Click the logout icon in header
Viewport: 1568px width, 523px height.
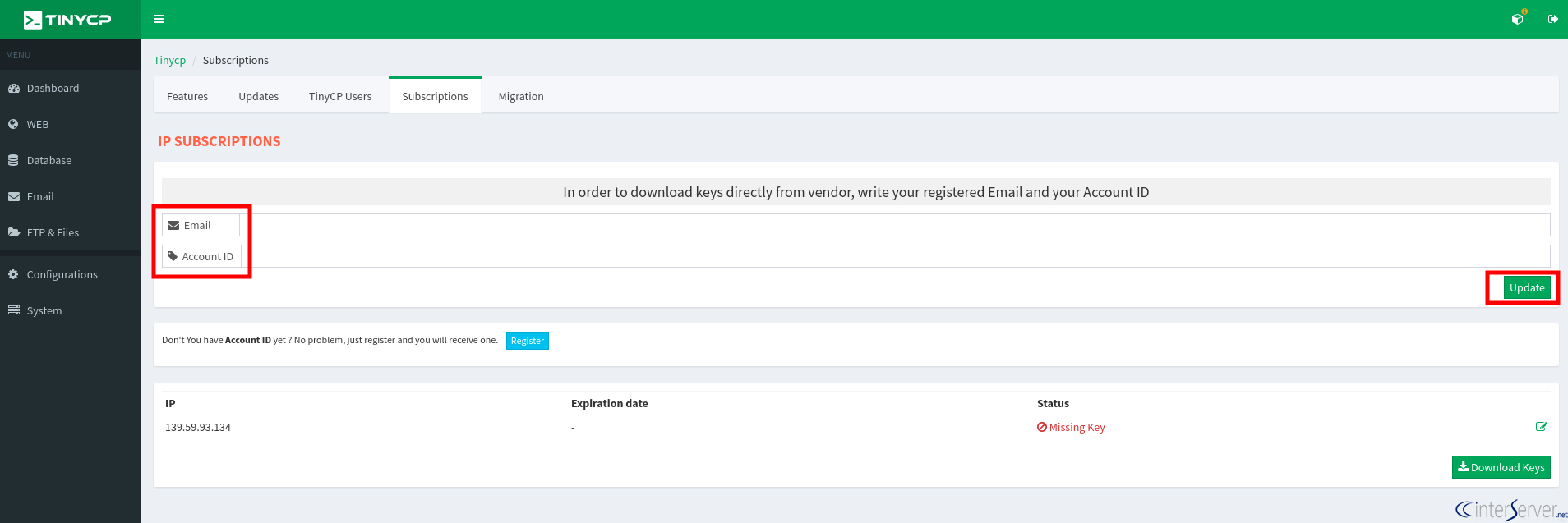pos(1552,19)
